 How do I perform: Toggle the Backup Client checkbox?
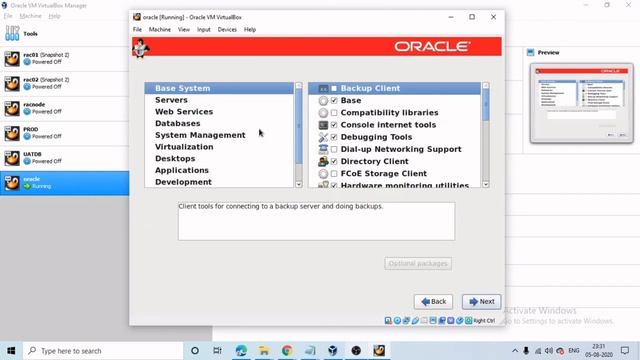(334, 89)
